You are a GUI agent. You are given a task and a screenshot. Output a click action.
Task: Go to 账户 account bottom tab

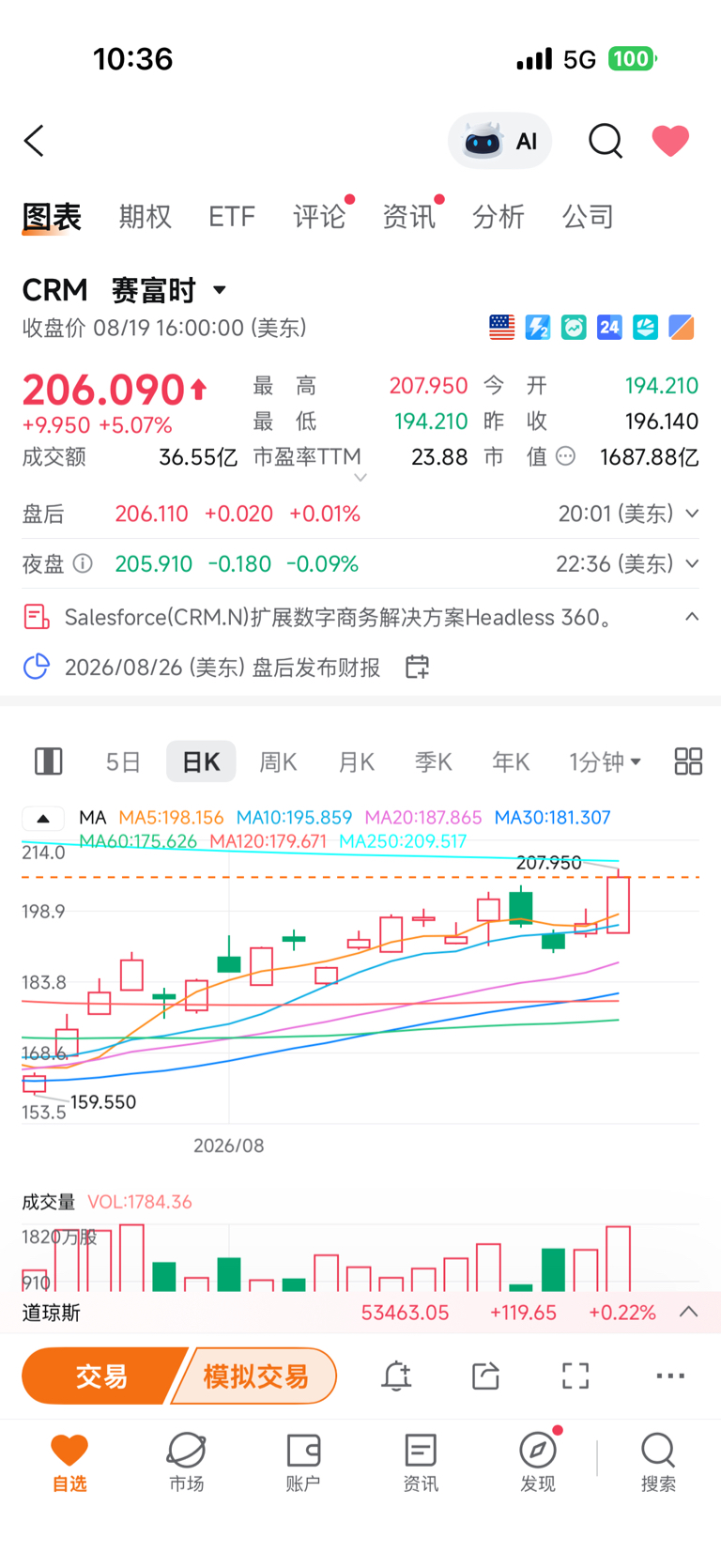[302, 1463]
